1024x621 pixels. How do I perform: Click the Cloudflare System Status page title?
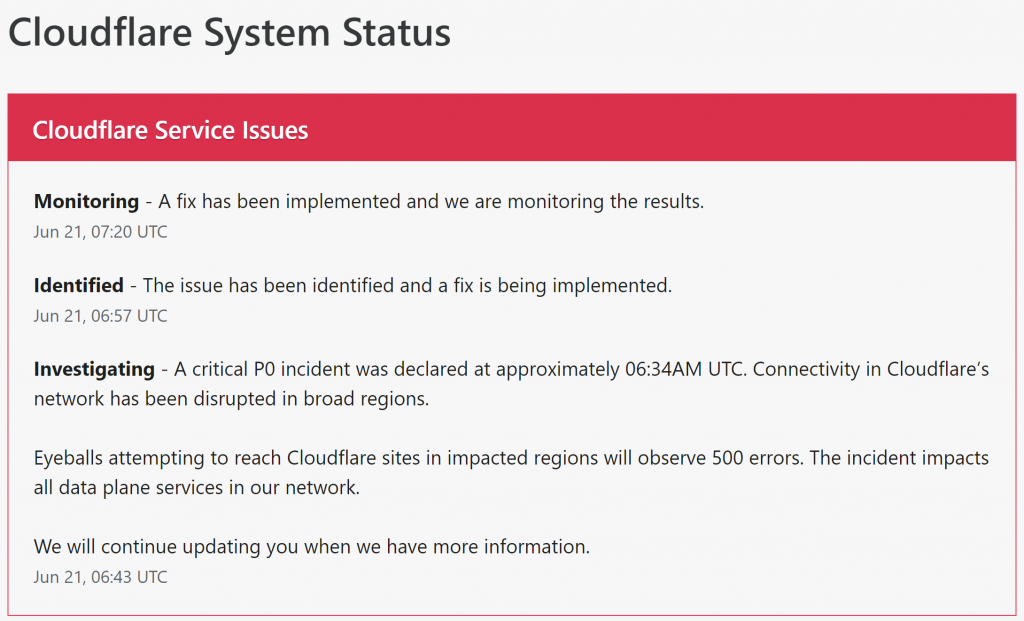coord(229,34)
